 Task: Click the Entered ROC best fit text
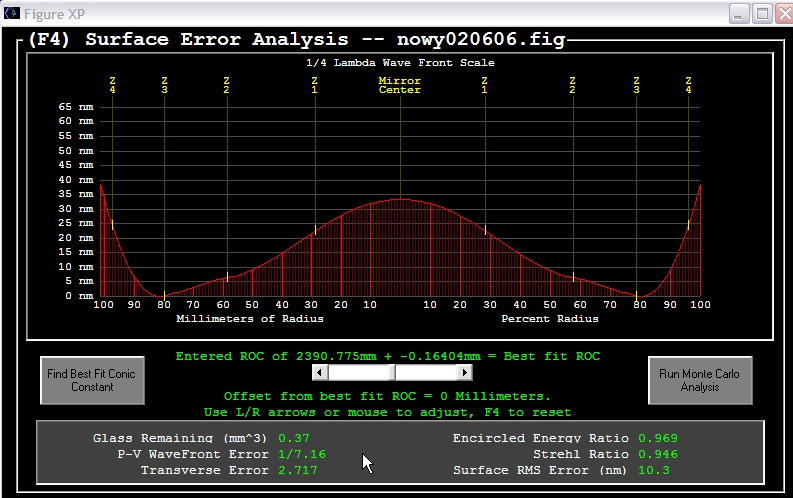pos(387,356)
